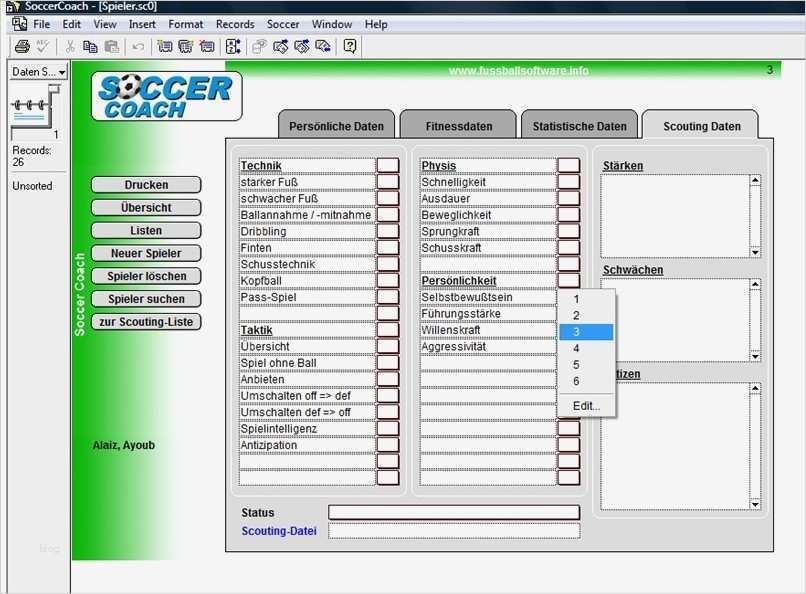Open rating box for Dribbling
The image size is (806, 594).
pos(388,231)
